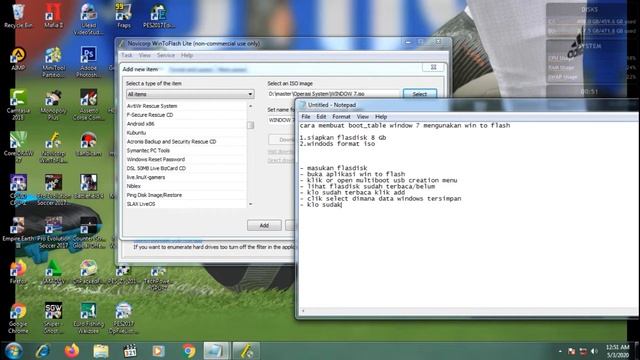This screenshot has height=360, width=640.
Task: Click Select button for ISO image
Action: [x=420, y=94]
